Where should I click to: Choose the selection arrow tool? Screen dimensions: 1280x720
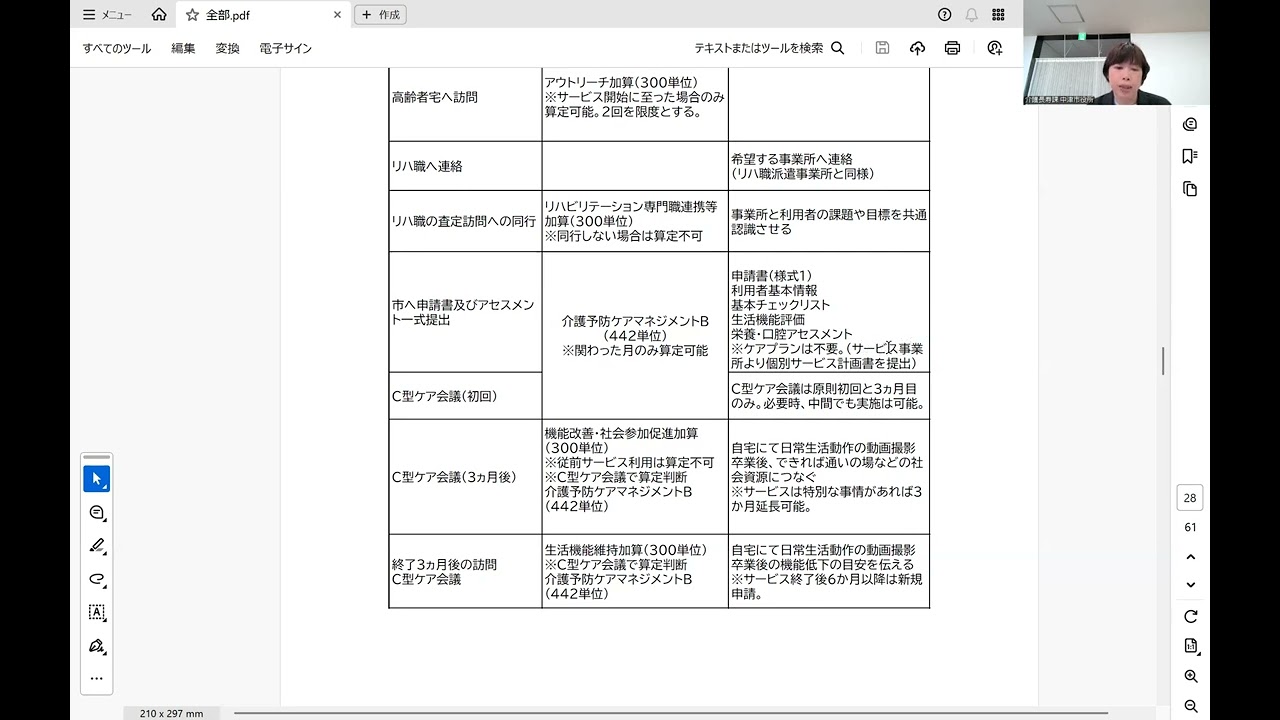[x=97, y=479]
